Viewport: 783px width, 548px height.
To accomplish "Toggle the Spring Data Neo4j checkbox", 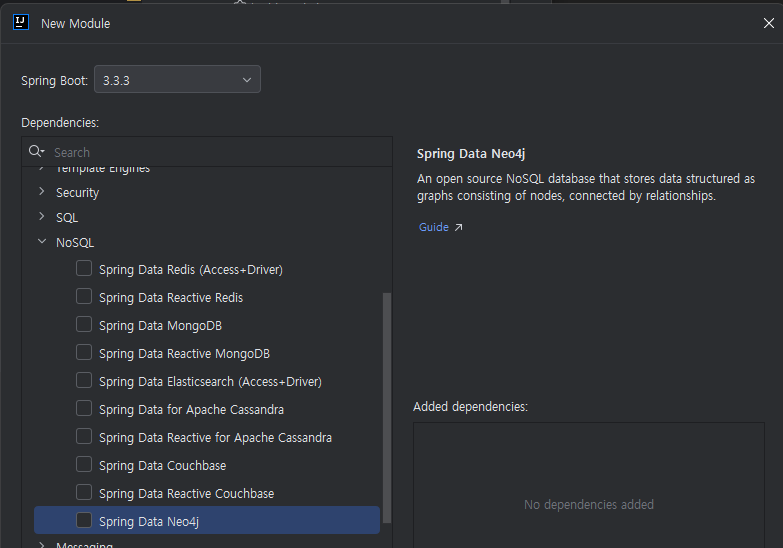I will [x=84, y=520].
